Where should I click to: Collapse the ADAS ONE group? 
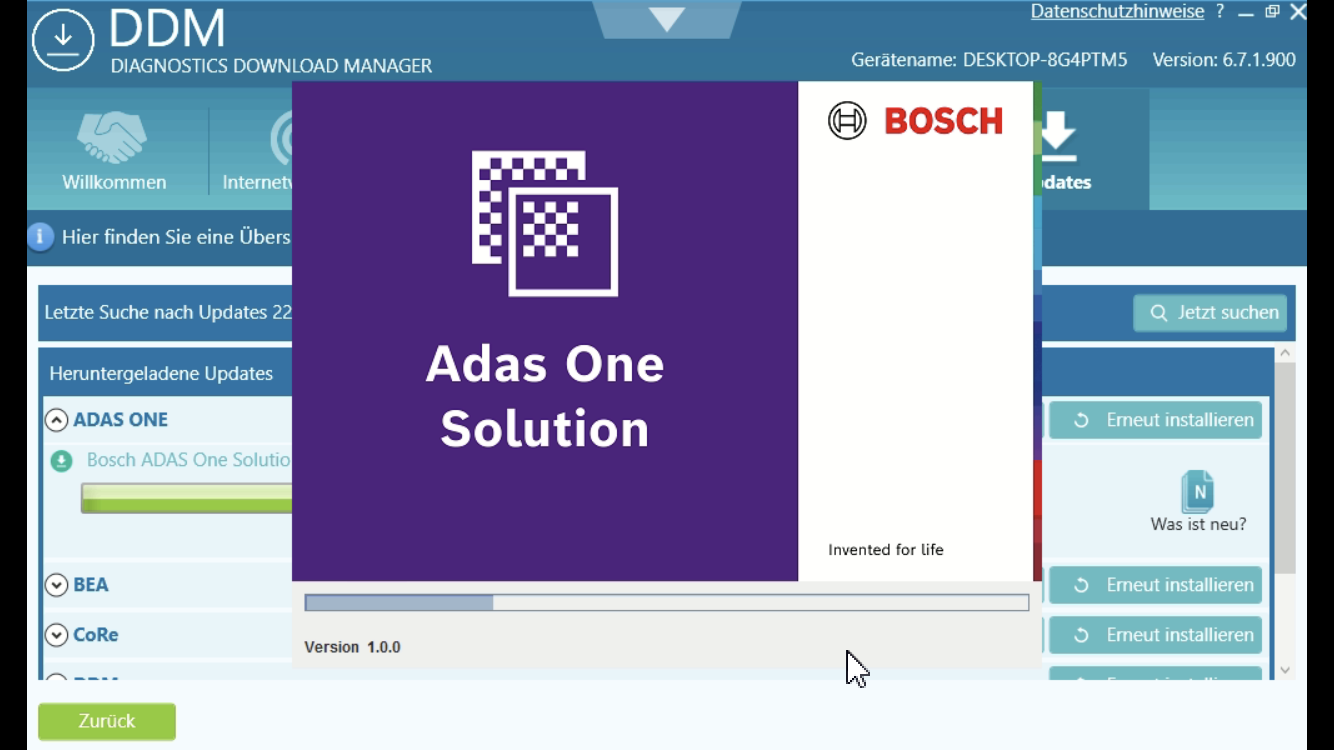(x=56, y=420)
